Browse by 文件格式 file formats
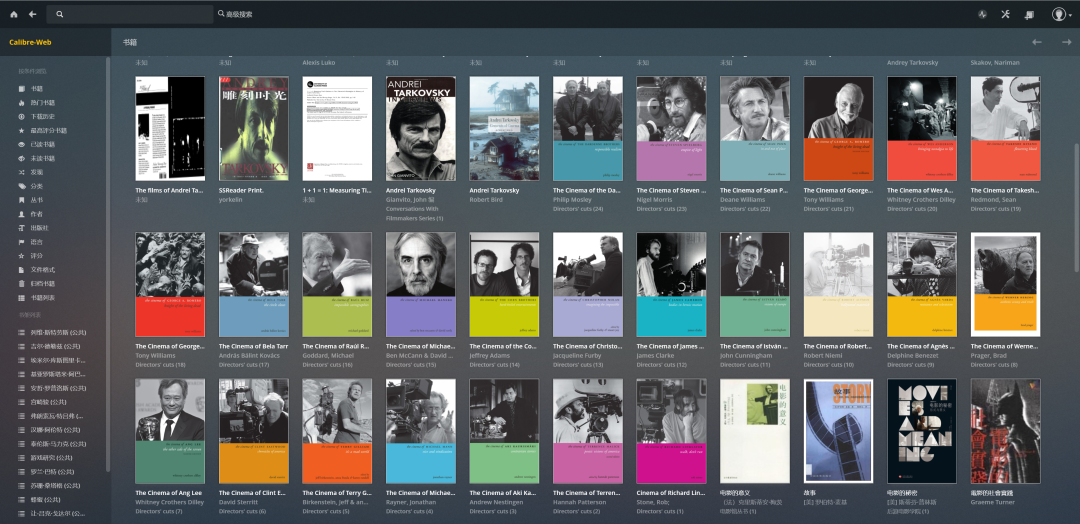1080x524 pixels. click(x=37, y=269)
